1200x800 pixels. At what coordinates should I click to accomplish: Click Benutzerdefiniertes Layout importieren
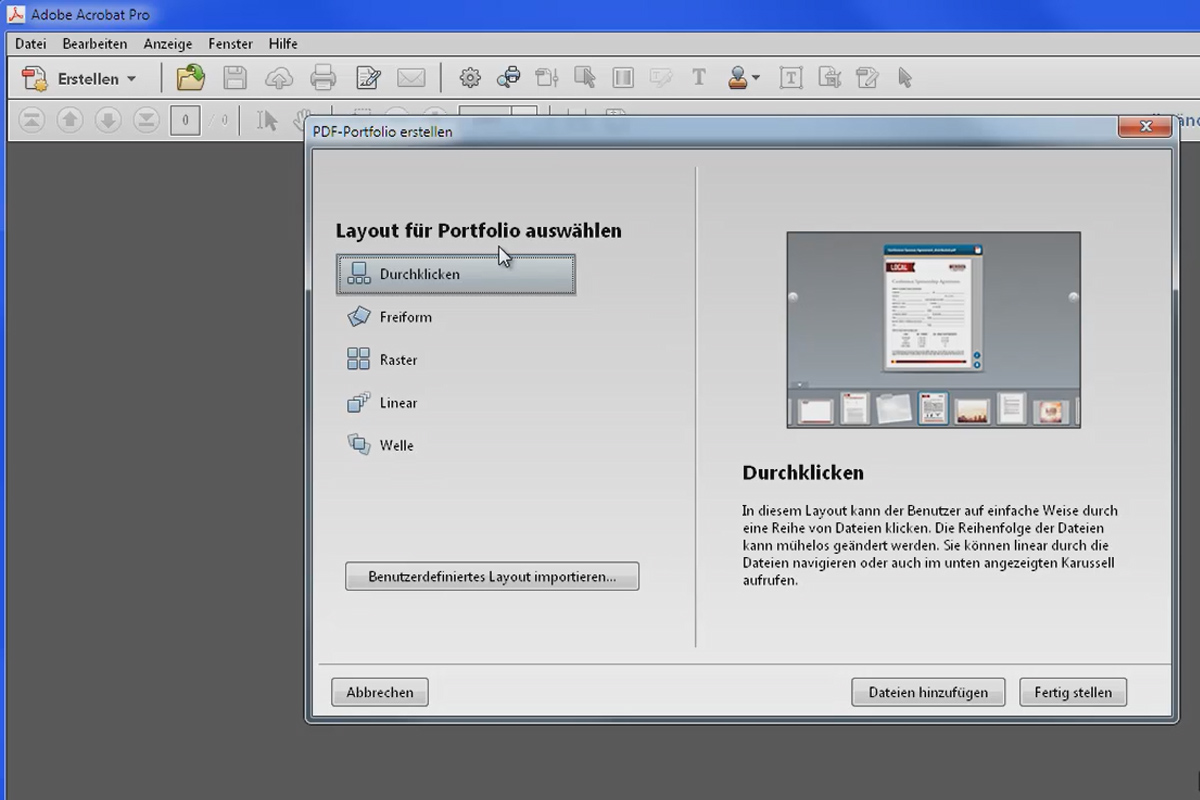tap(492, 576)
